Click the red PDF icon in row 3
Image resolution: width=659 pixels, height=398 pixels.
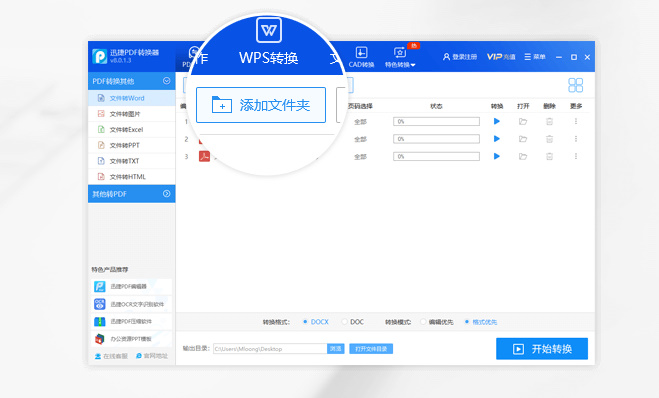click(x=204, y=156)
